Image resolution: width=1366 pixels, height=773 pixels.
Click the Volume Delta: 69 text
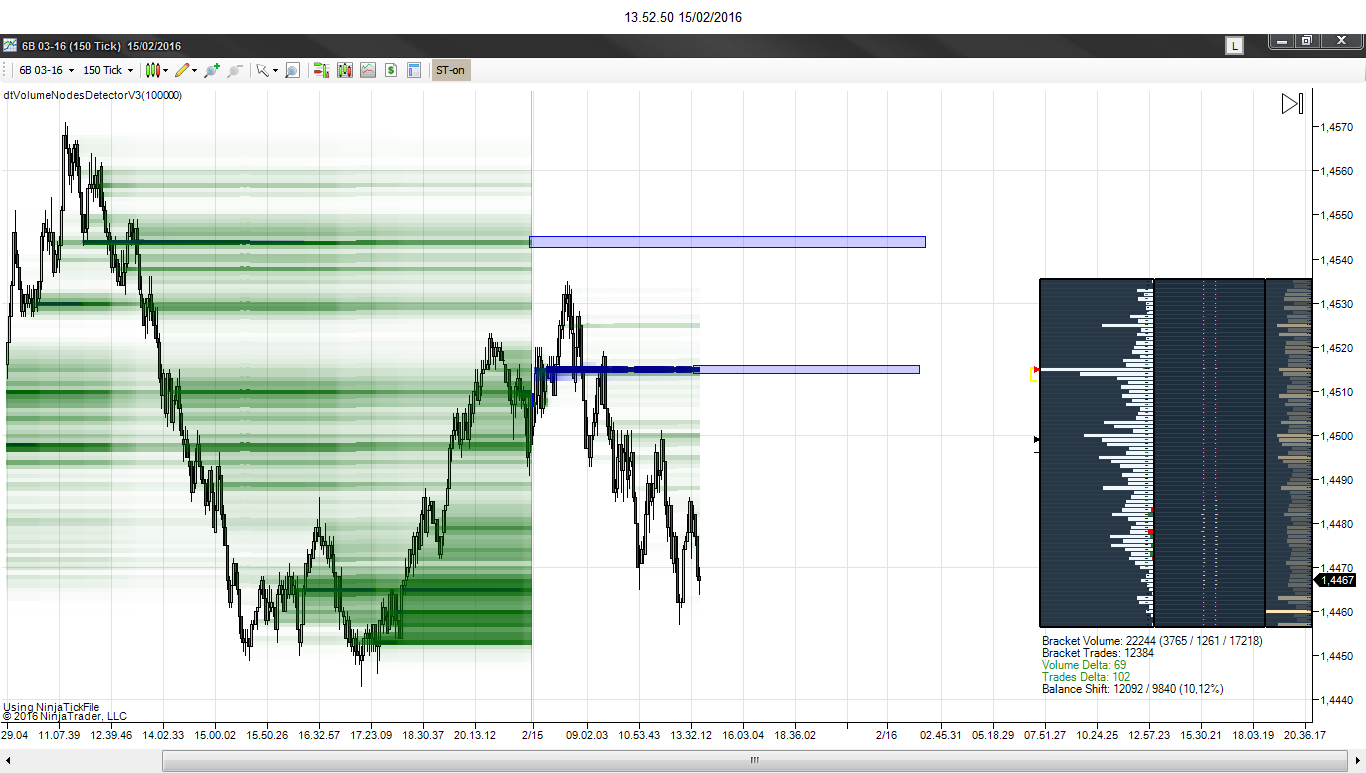click(x=1084, y=665)
